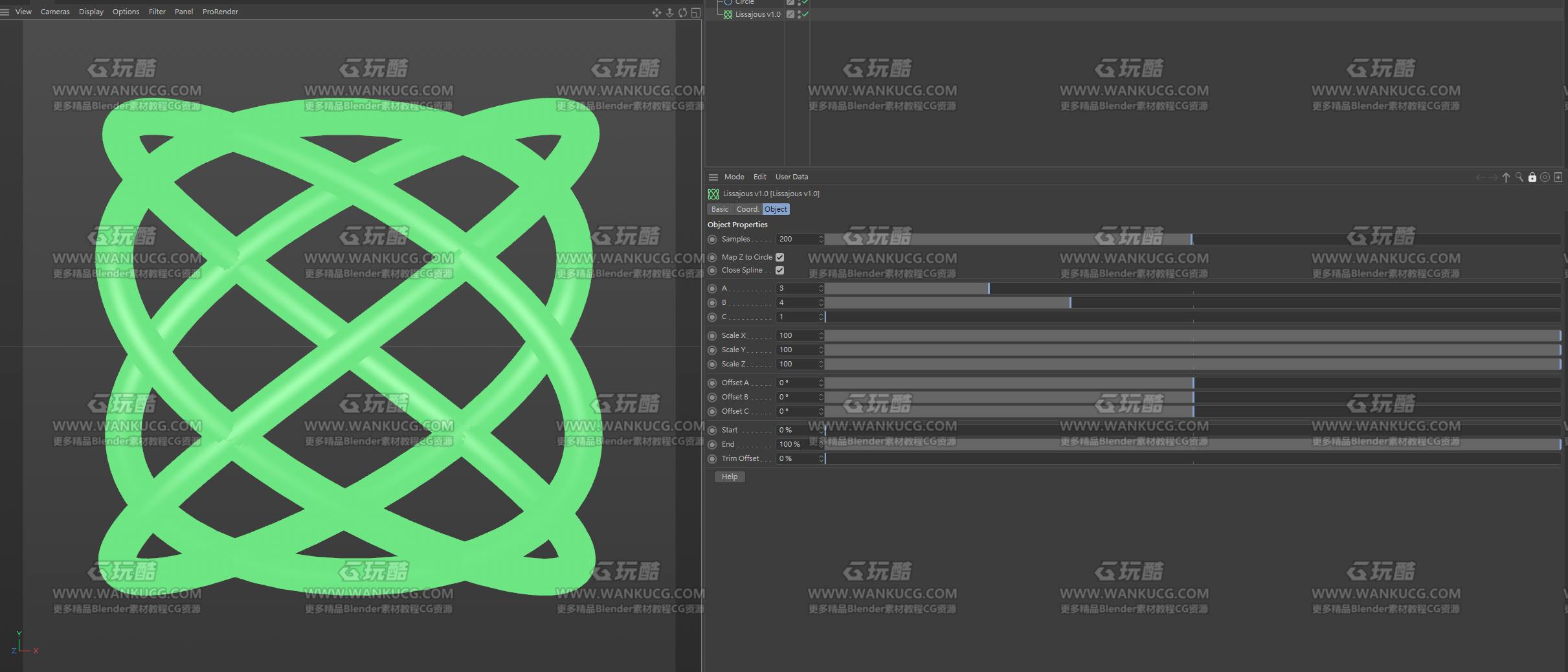Open the viewport hamburger menu
1568x672 pixels.
5,12
